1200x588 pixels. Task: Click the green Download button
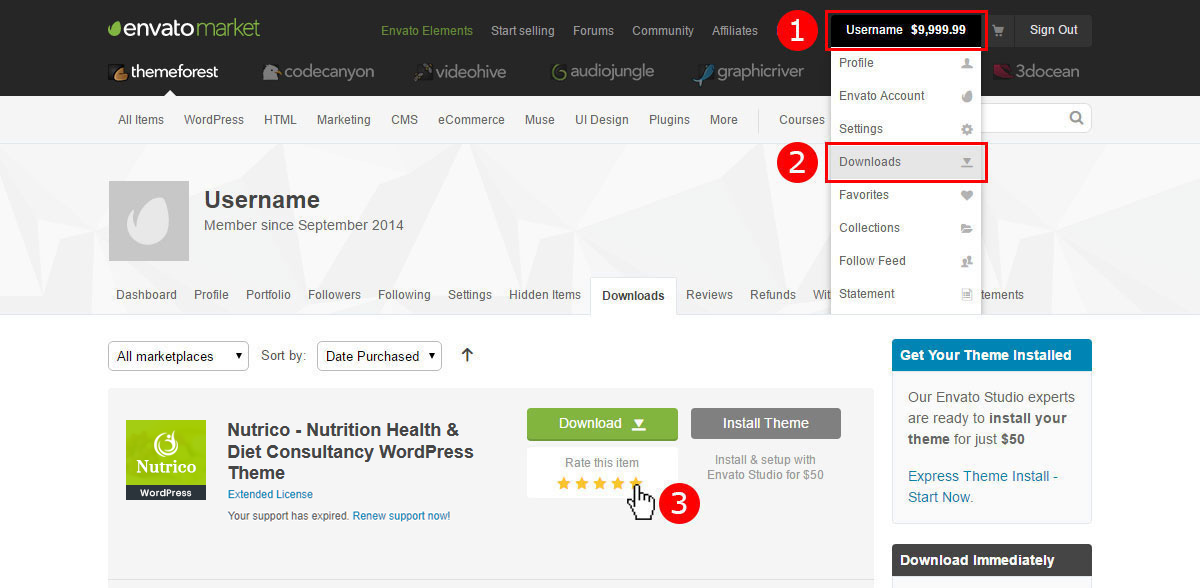602,423
